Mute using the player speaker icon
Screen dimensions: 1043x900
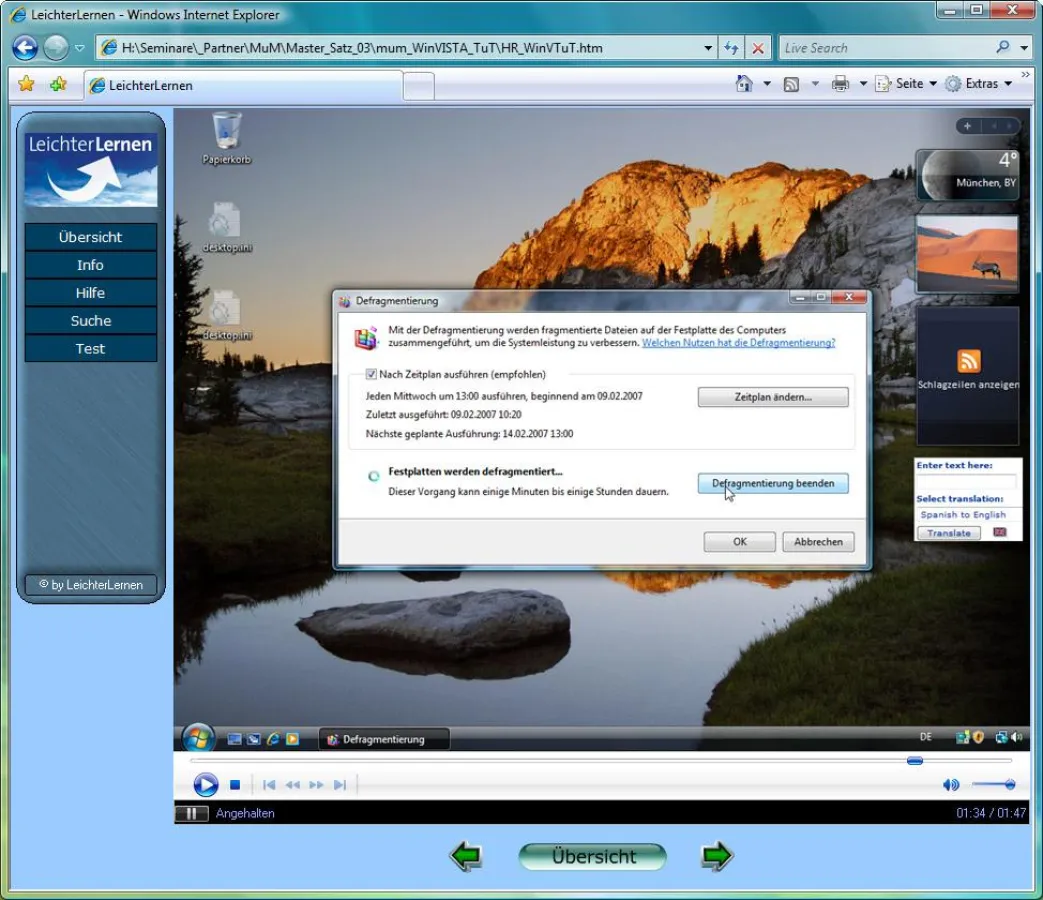950,785
